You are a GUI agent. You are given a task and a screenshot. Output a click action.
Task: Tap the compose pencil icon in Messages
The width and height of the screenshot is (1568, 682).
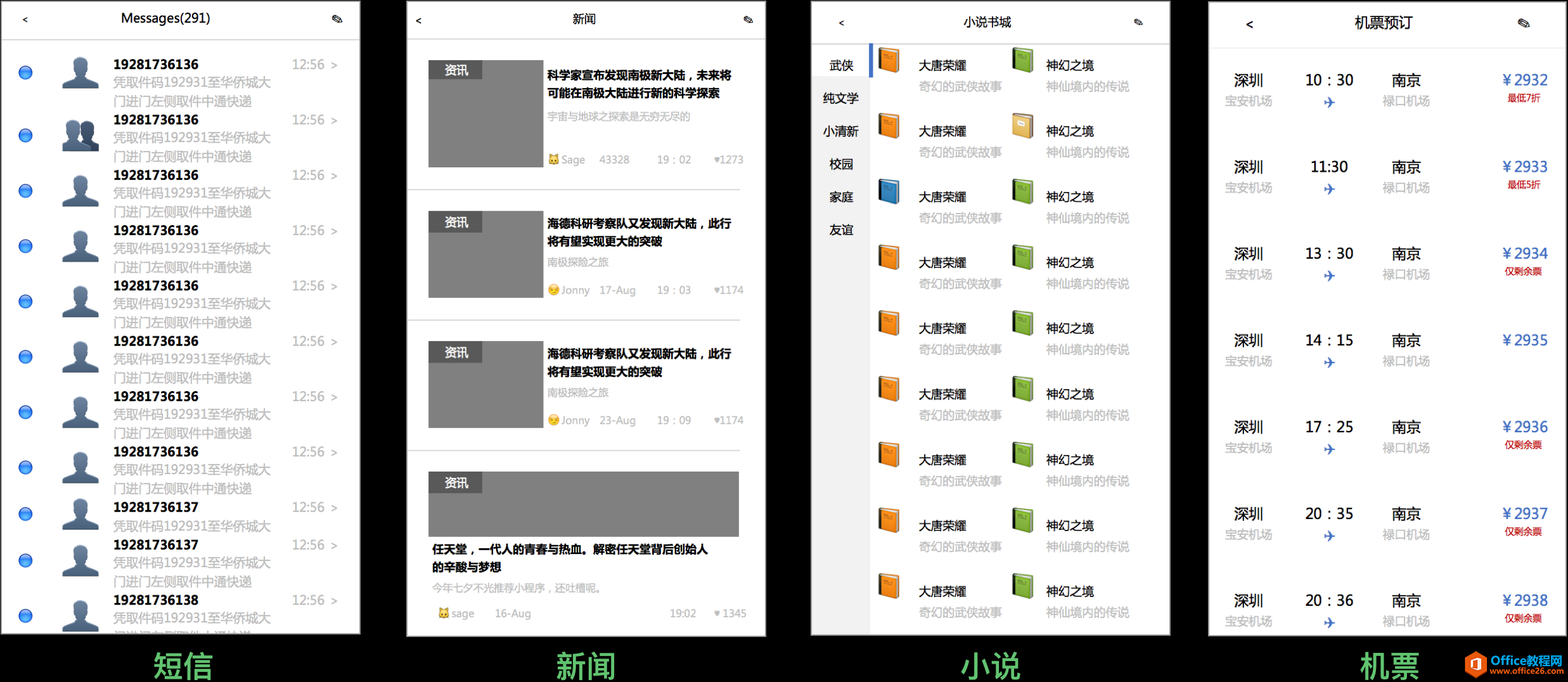click(337, 19)
